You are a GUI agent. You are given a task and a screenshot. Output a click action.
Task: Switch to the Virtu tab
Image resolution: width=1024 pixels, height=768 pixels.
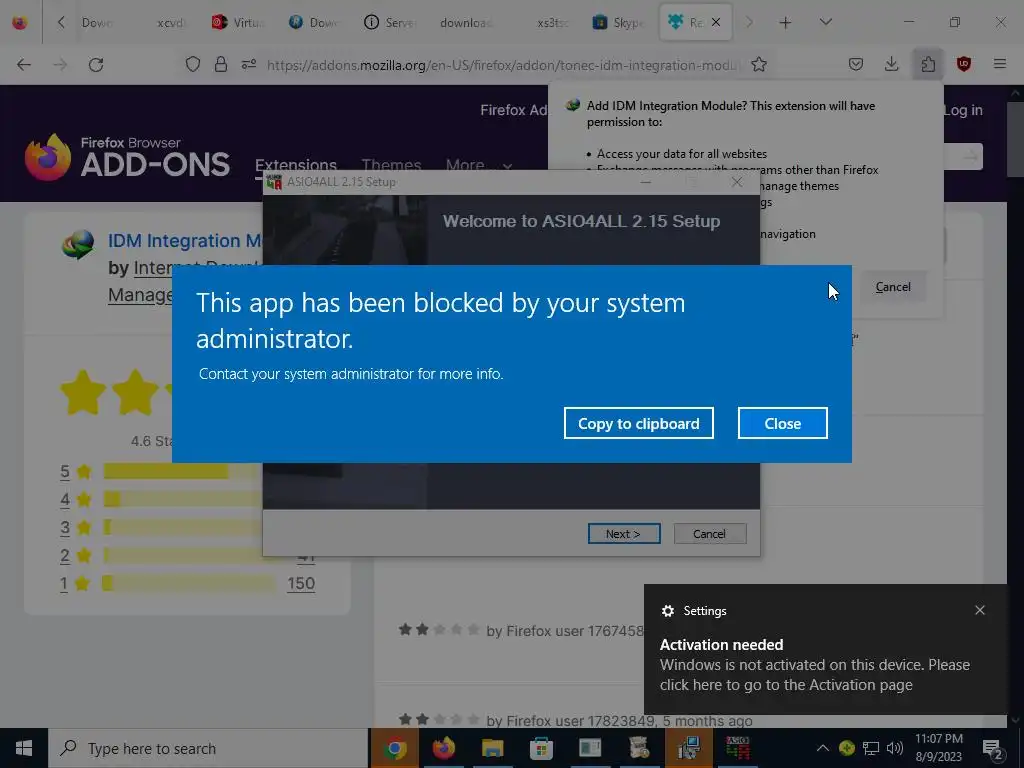click(239, 22)
